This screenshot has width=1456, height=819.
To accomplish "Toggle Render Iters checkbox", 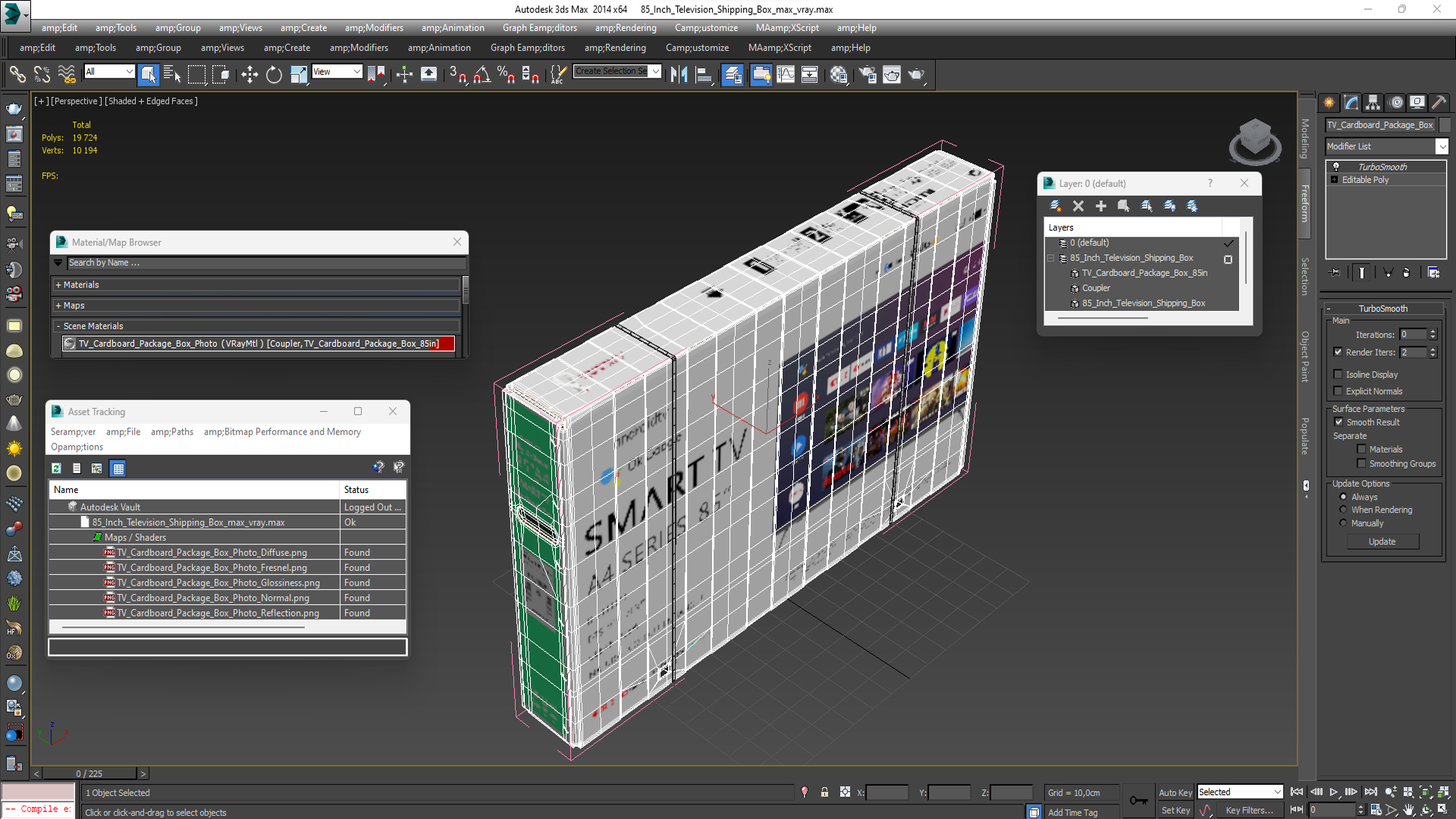I will (x=1338, y=352).
